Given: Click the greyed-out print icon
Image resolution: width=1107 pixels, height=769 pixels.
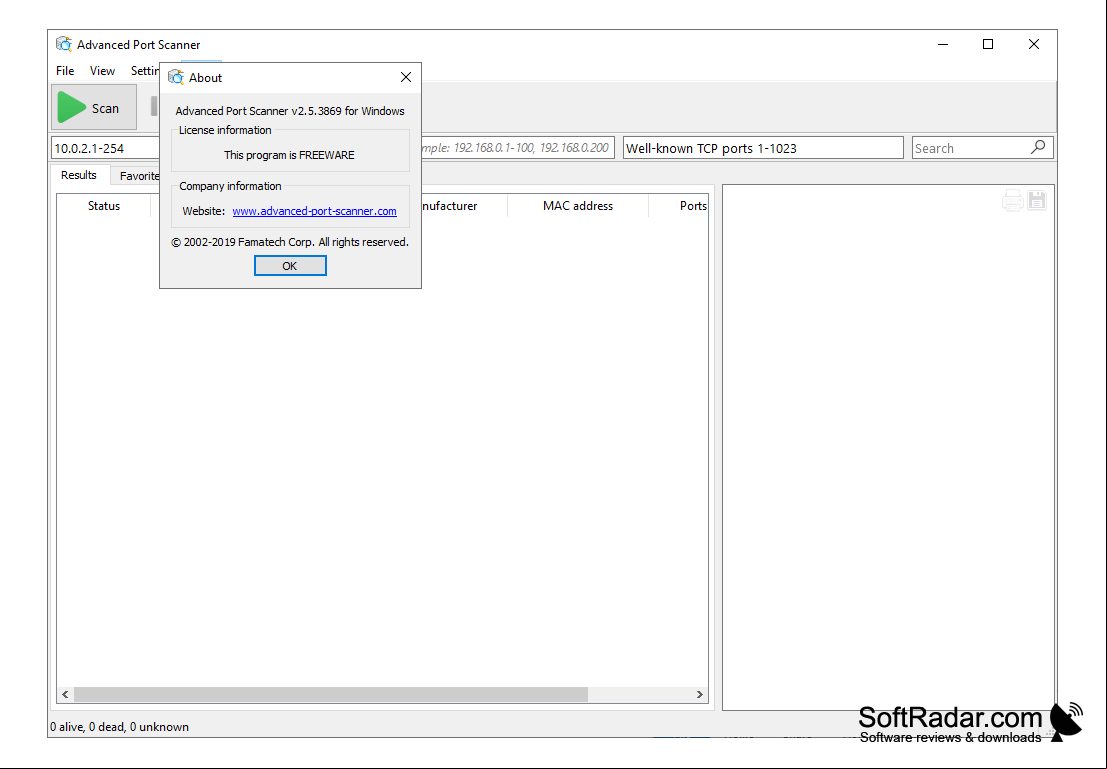Looking at the screenshot, I should pos(1012,201).
